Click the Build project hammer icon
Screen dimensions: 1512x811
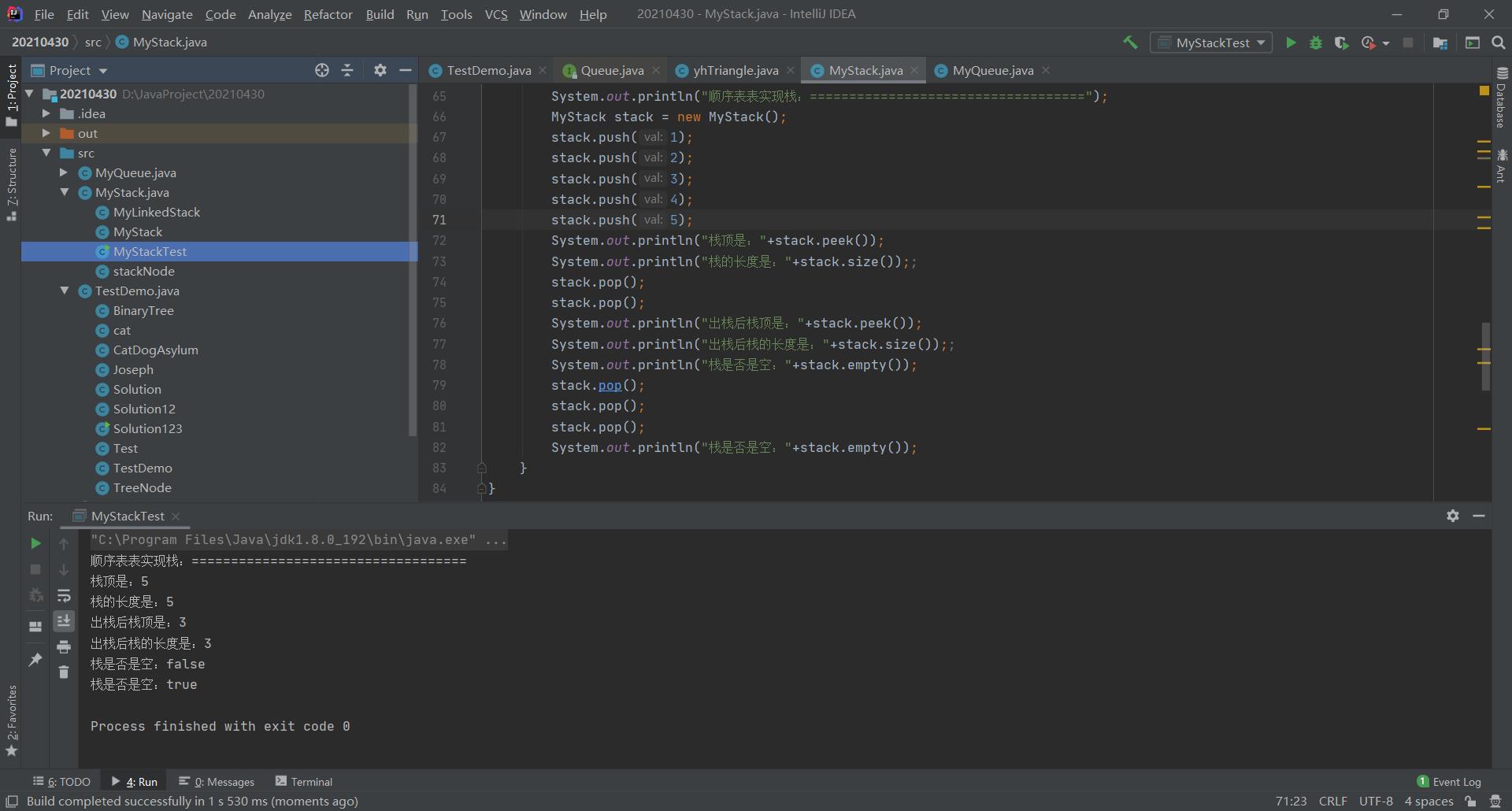1130,43
